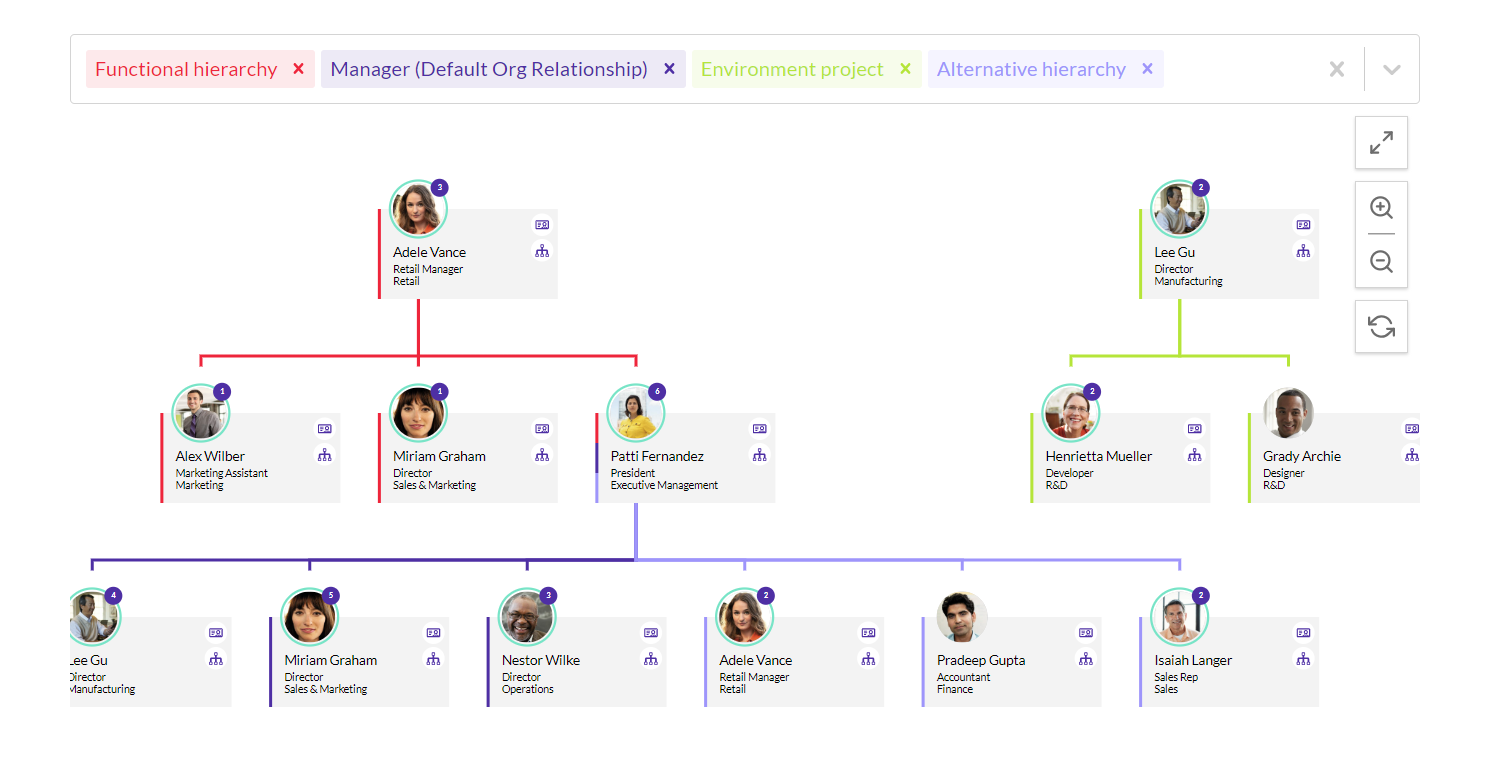Click hierarchy icon on top Adele Vance card

pyautogui.click(x=542, y=251)
